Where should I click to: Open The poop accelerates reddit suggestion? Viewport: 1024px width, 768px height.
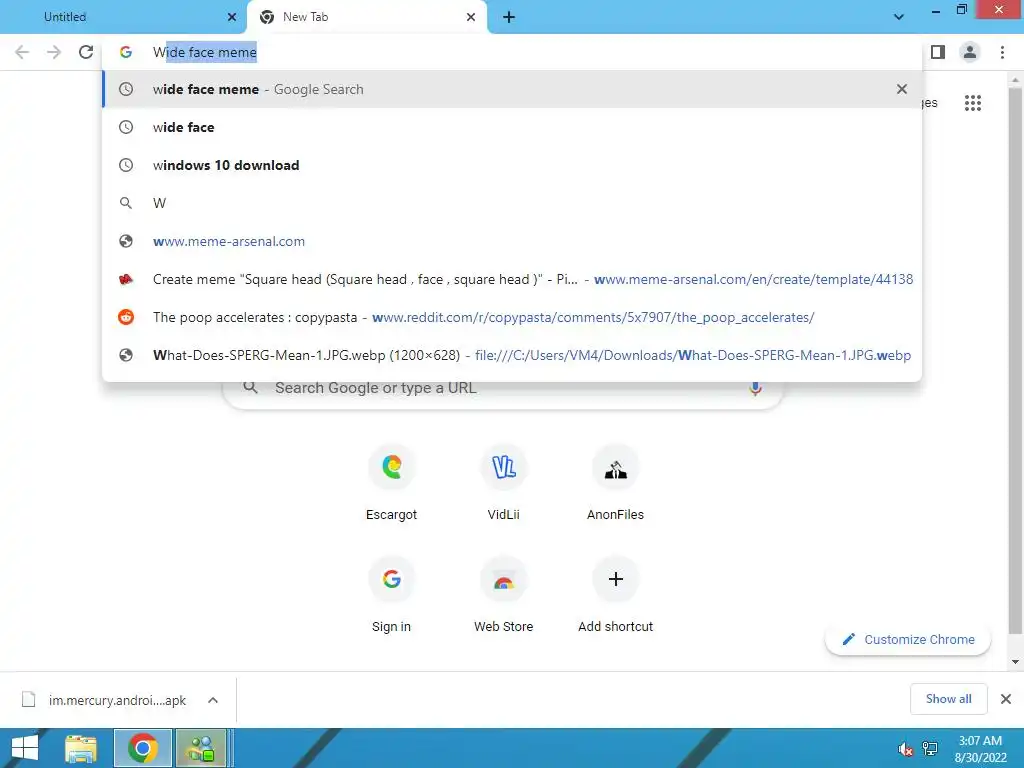(512, 317)
